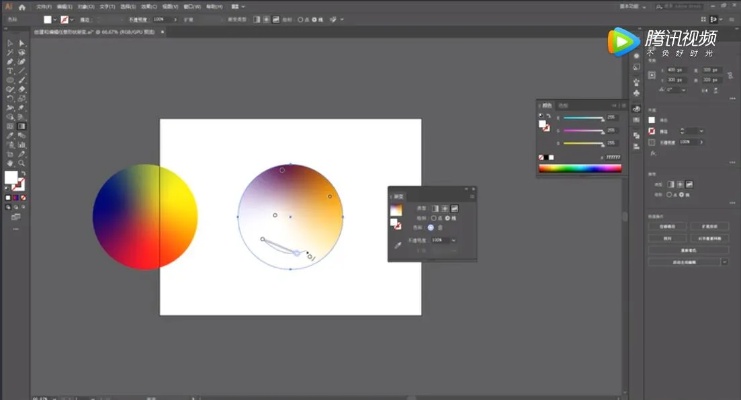Delete color stop with Gradient panel trash icon
Screen dimensions: 741x400
click(x=440, y=227)
